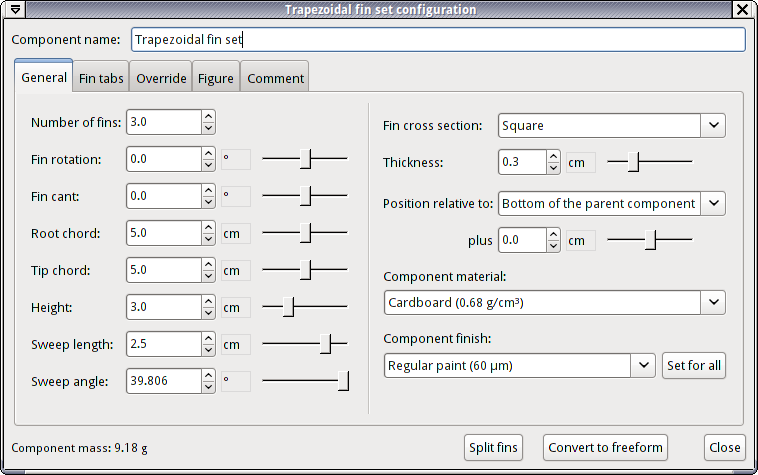
Task: Open the window menu icon in title bar
Action: coord(16,10)
